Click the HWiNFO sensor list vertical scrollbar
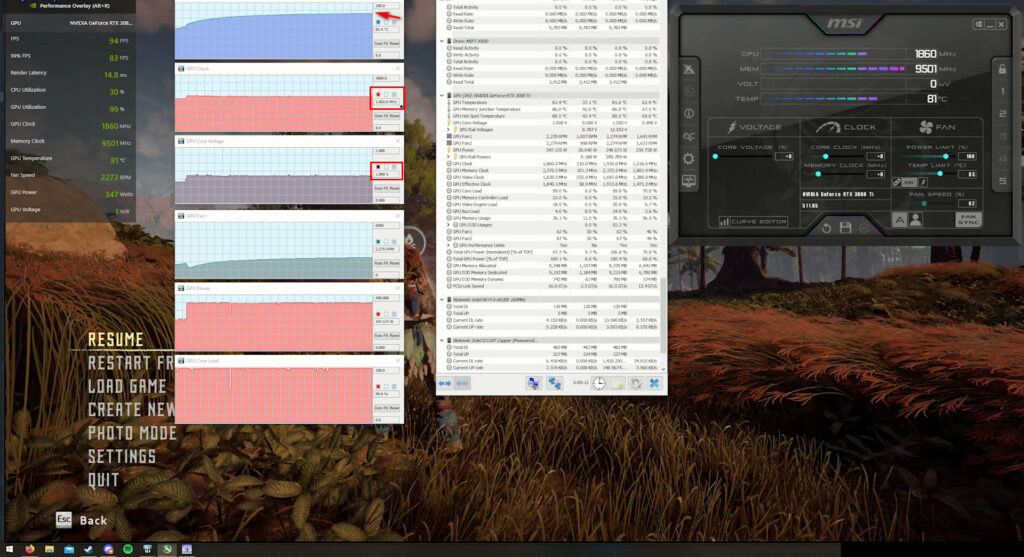The height and width of the screenshot is (557, 1024). (664, 316)
